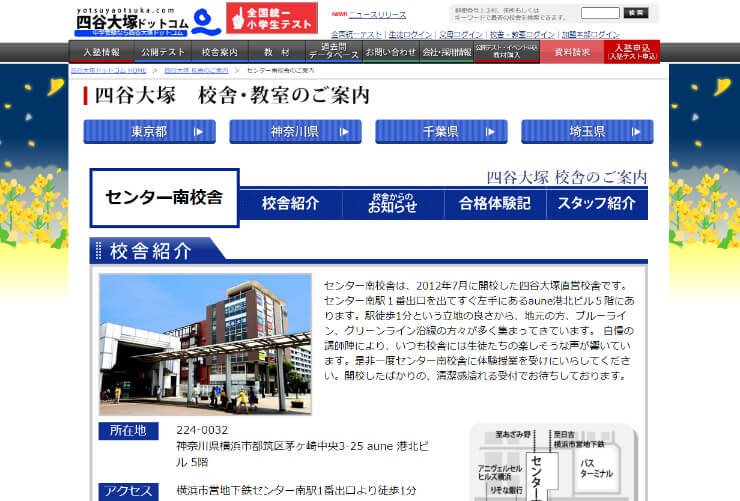Follow 四谷大塚 校舎のご案内 breadcrumb link

pos(196,70)
